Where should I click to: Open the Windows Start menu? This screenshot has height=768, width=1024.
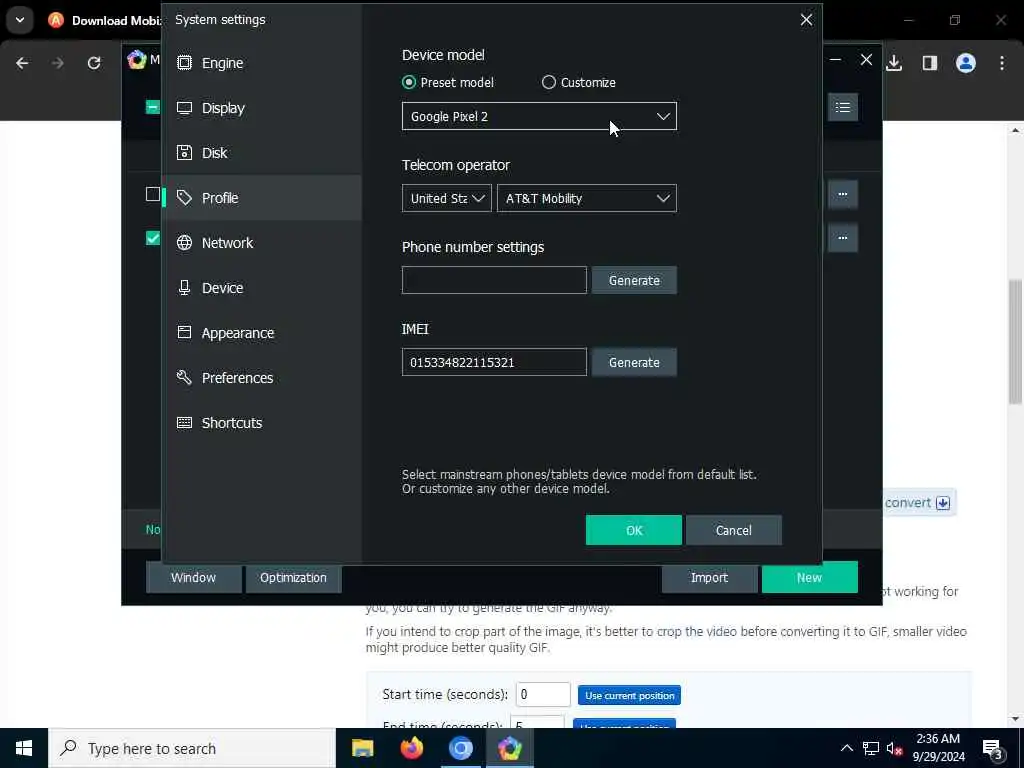24,748
